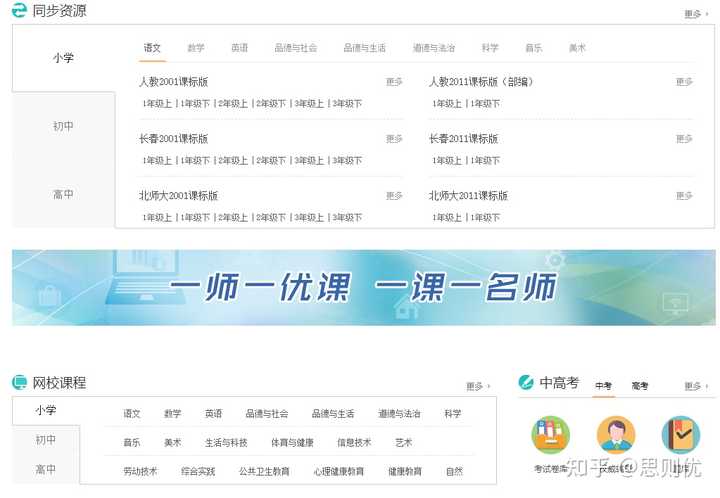The width and height of the screenshot is (720, 498).
Task: Expand 更多 for 长春2001课标版
Action: tap(394, 139)
